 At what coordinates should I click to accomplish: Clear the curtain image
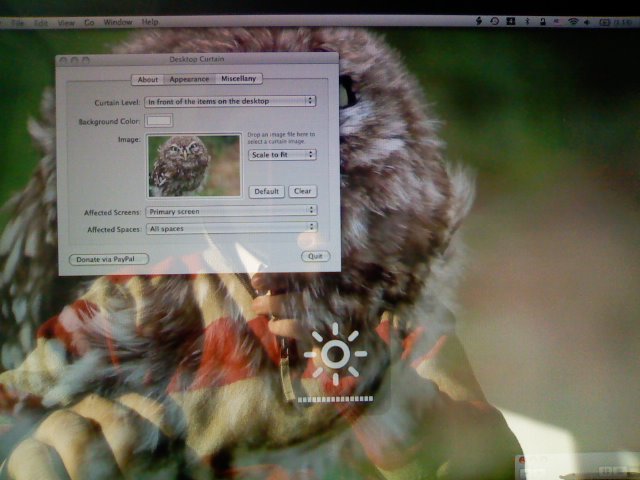(302, 191)
